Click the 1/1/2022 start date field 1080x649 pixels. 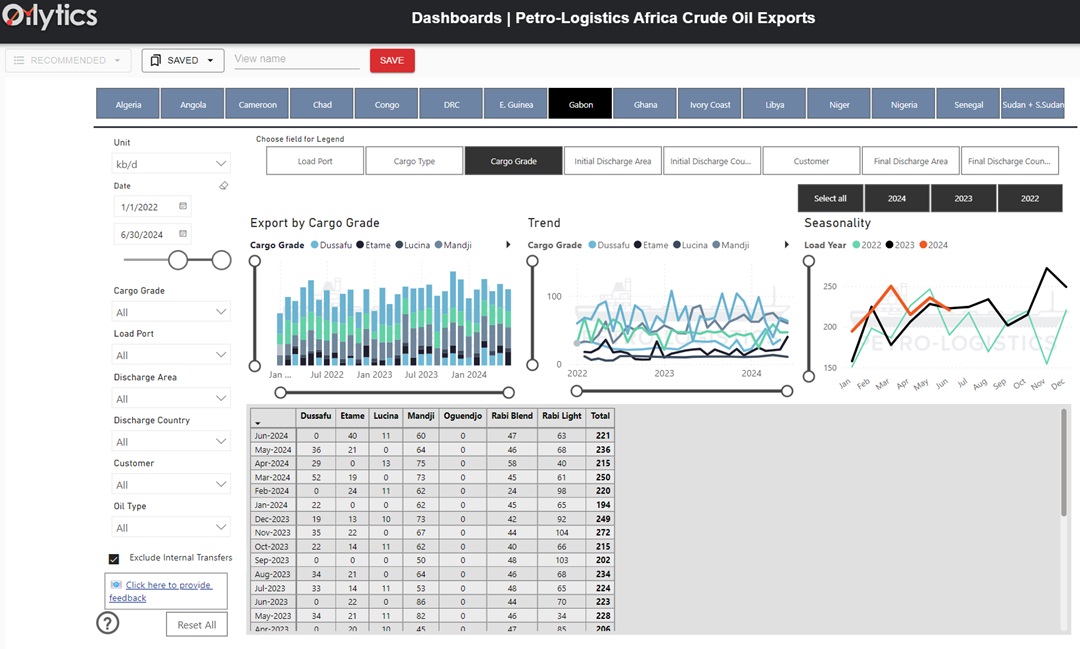click(152, 207)
